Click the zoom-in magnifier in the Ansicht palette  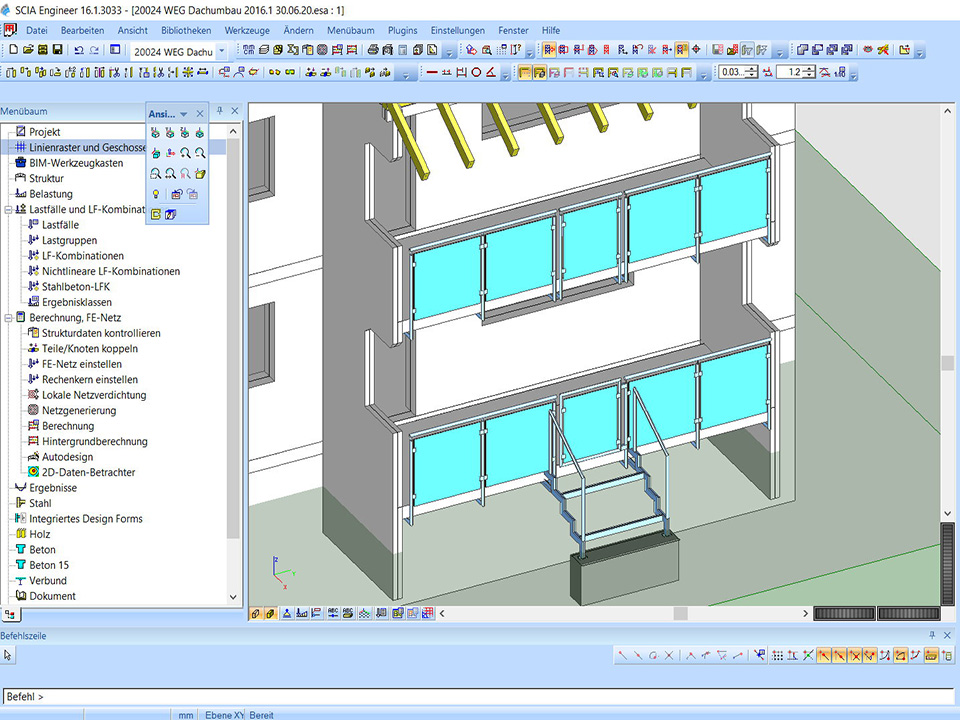(185, 153)
